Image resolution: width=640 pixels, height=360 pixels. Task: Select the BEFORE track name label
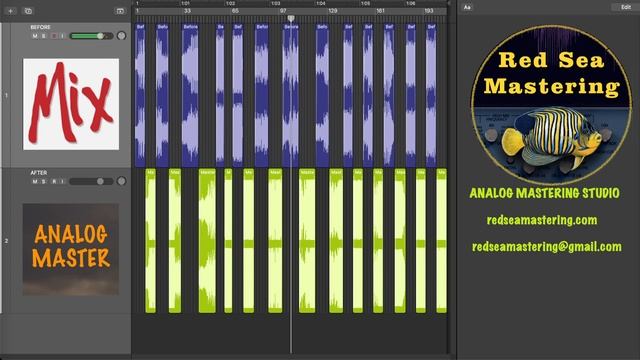point(40,27)
